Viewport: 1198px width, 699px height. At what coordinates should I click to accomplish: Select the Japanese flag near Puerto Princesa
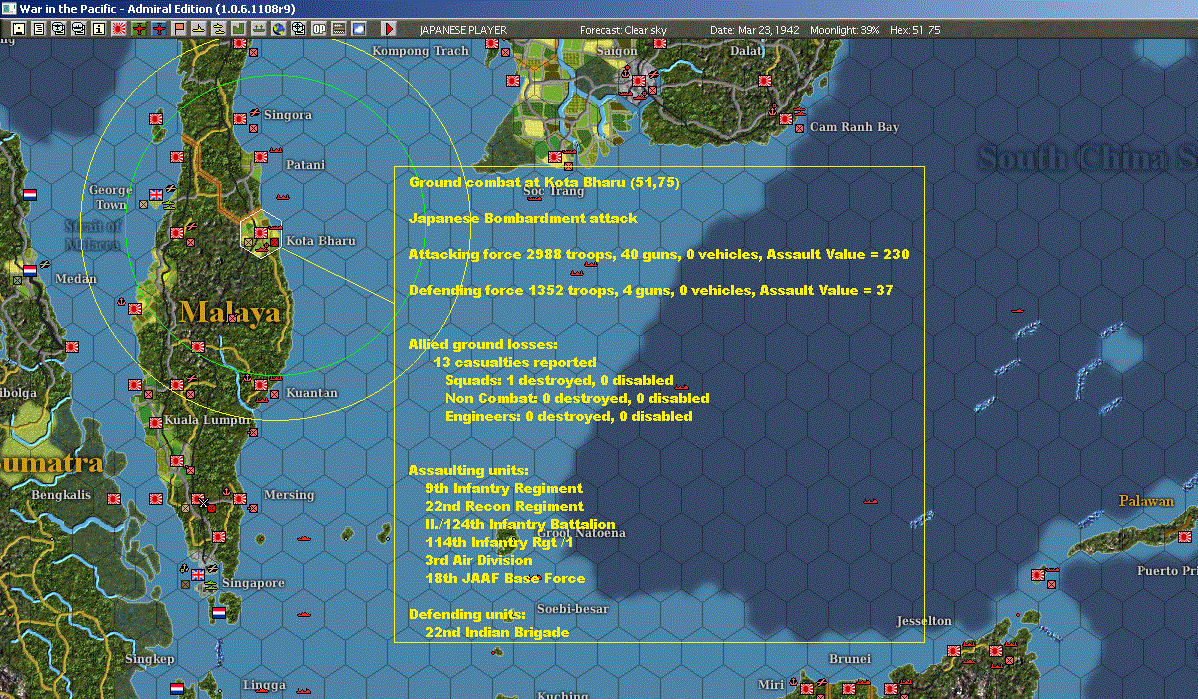pos(1185,537)
